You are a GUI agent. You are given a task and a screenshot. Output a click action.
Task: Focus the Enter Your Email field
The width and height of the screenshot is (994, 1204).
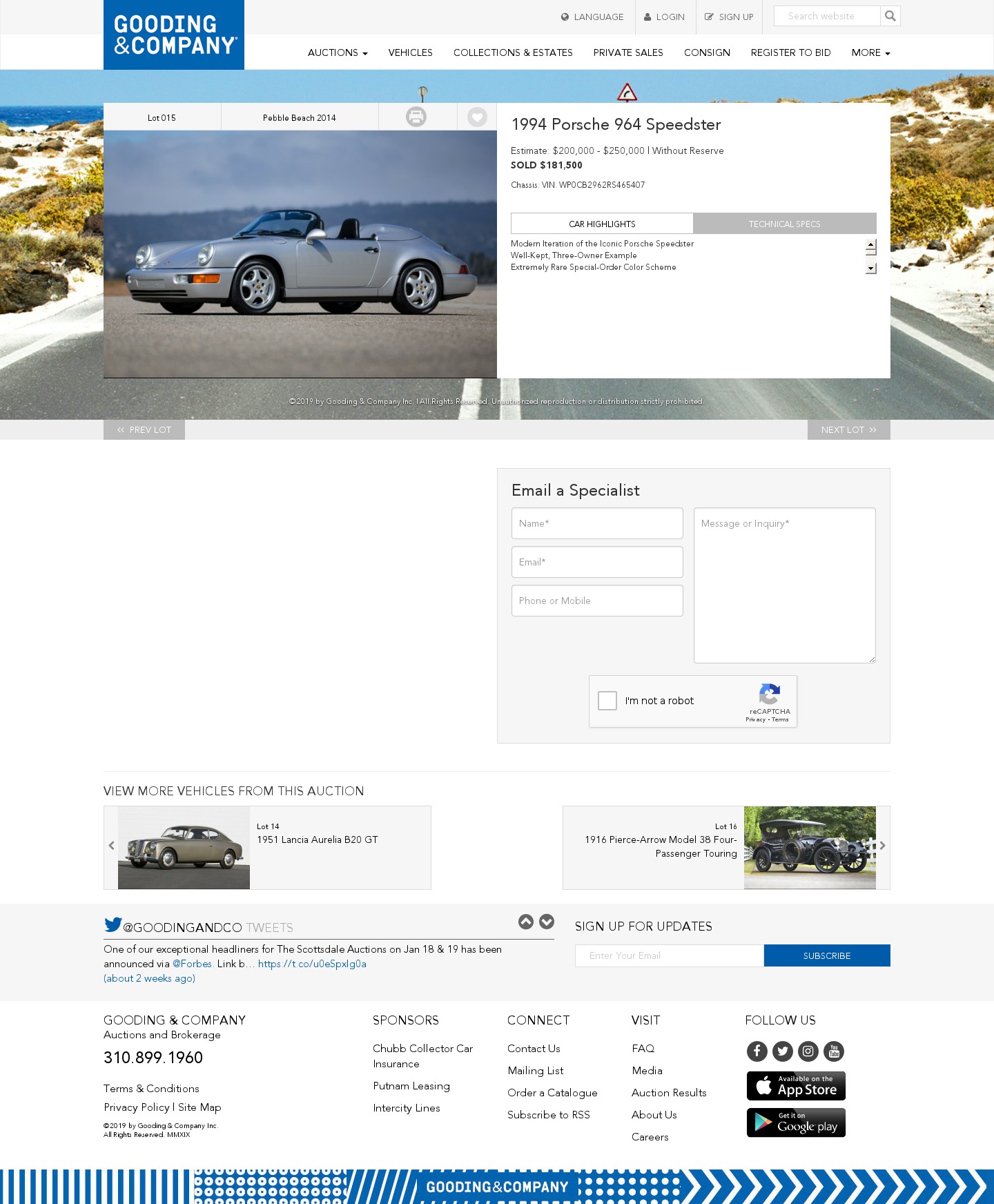670,955
